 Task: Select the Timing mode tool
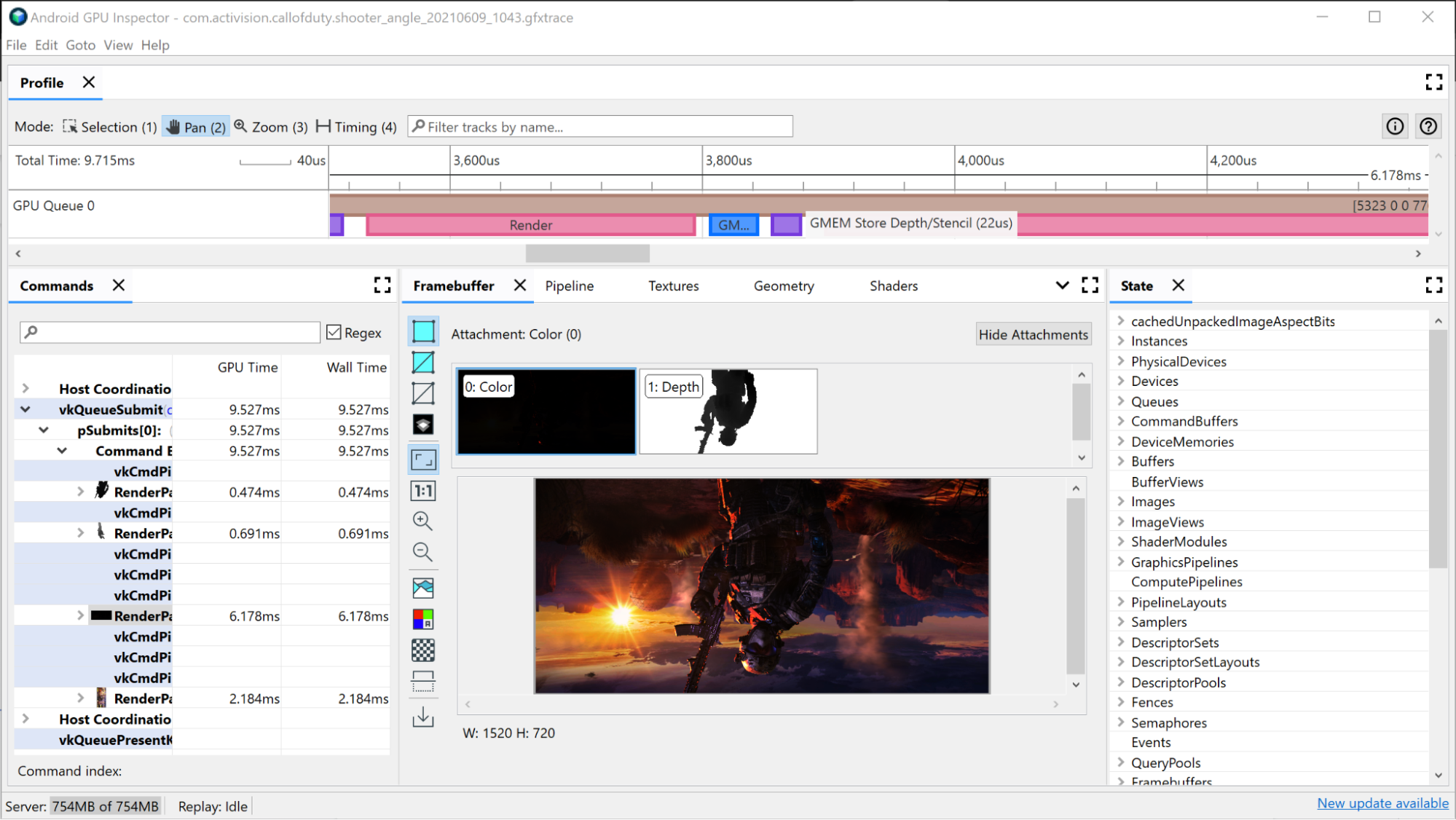click(x=355, y=127)
